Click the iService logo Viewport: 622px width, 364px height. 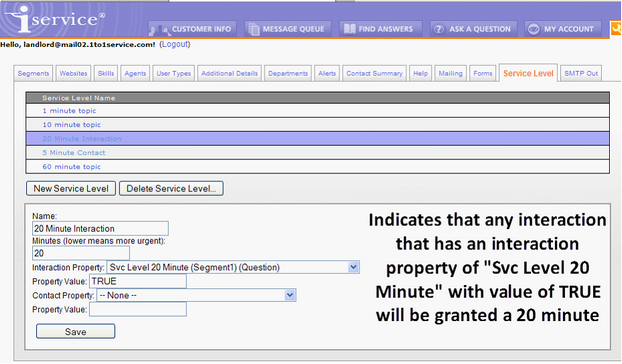[x=56, y=18]
